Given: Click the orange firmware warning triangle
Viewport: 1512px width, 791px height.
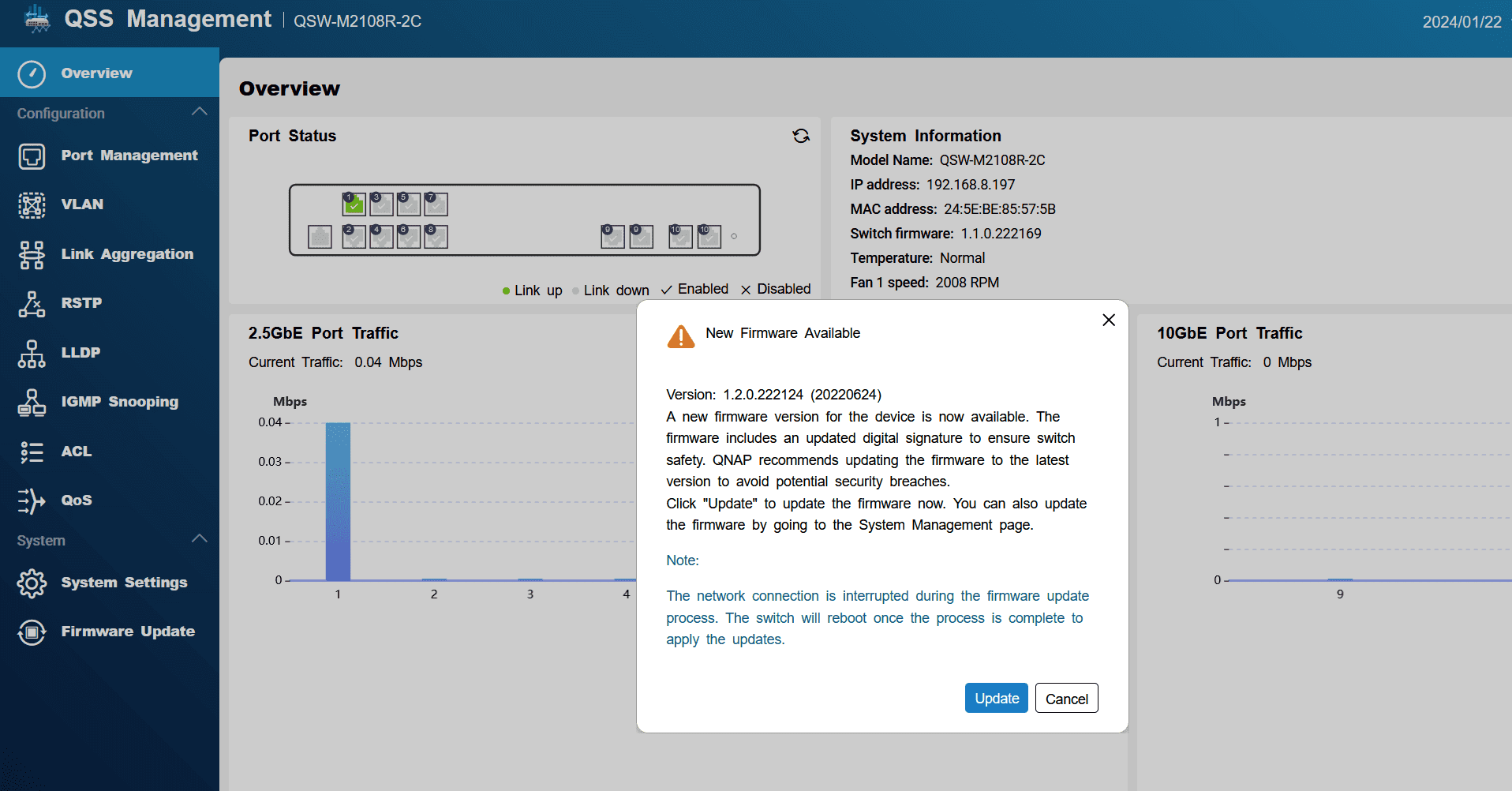Looking at the screenshot, I should click(x=681, y=336).
